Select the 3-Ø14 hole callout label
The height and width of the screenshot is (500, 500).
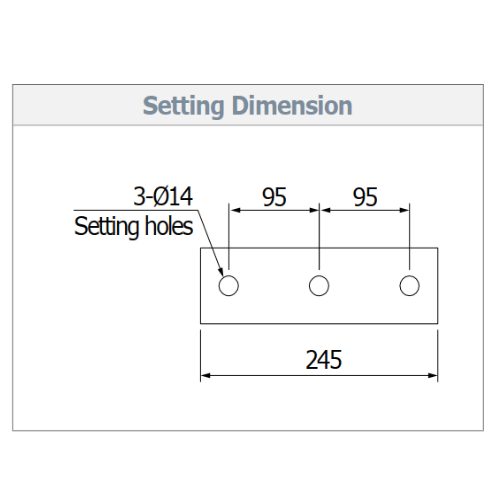click(x=163, y=197)
